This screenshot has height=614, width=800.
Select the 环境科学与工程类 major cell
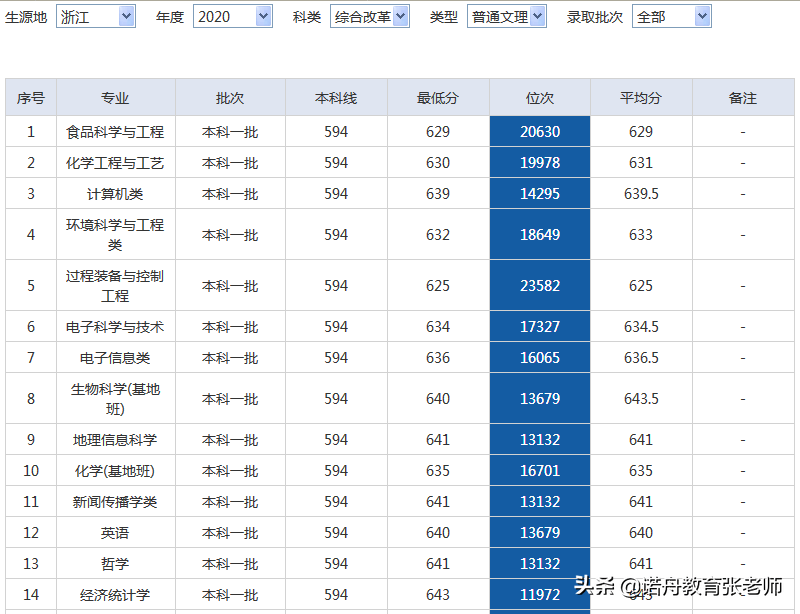[115, 235]
